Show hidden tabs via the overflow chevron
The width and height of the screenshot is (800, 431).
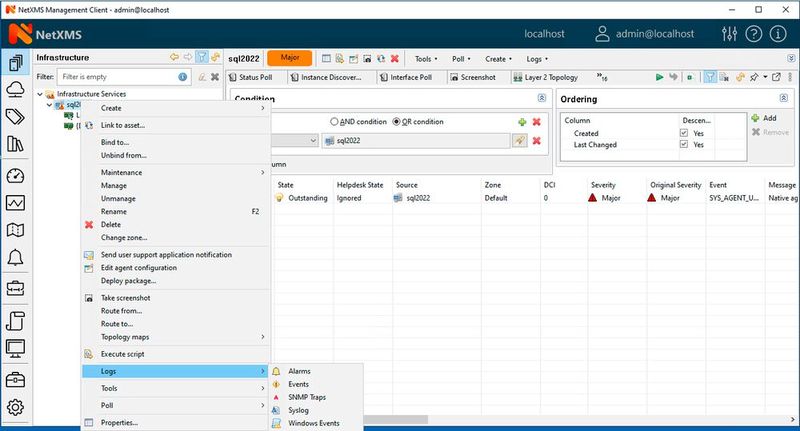pos(602,77)
